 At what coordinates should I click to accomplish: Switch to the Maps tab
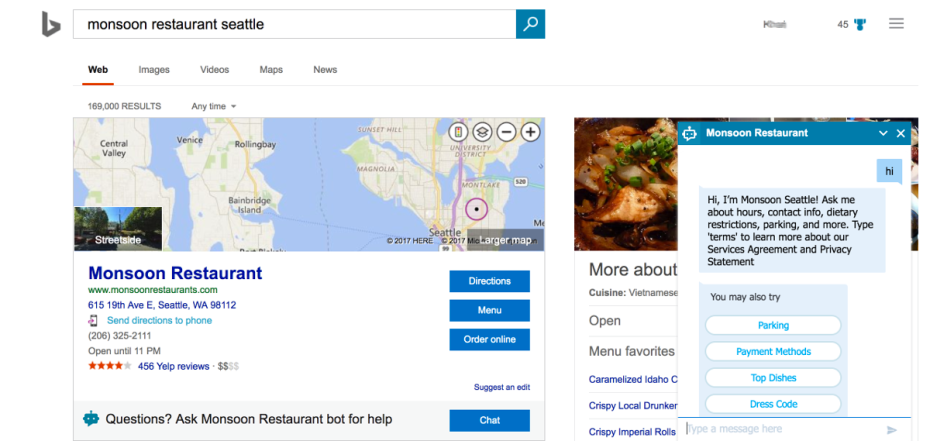tap(271, 70)
